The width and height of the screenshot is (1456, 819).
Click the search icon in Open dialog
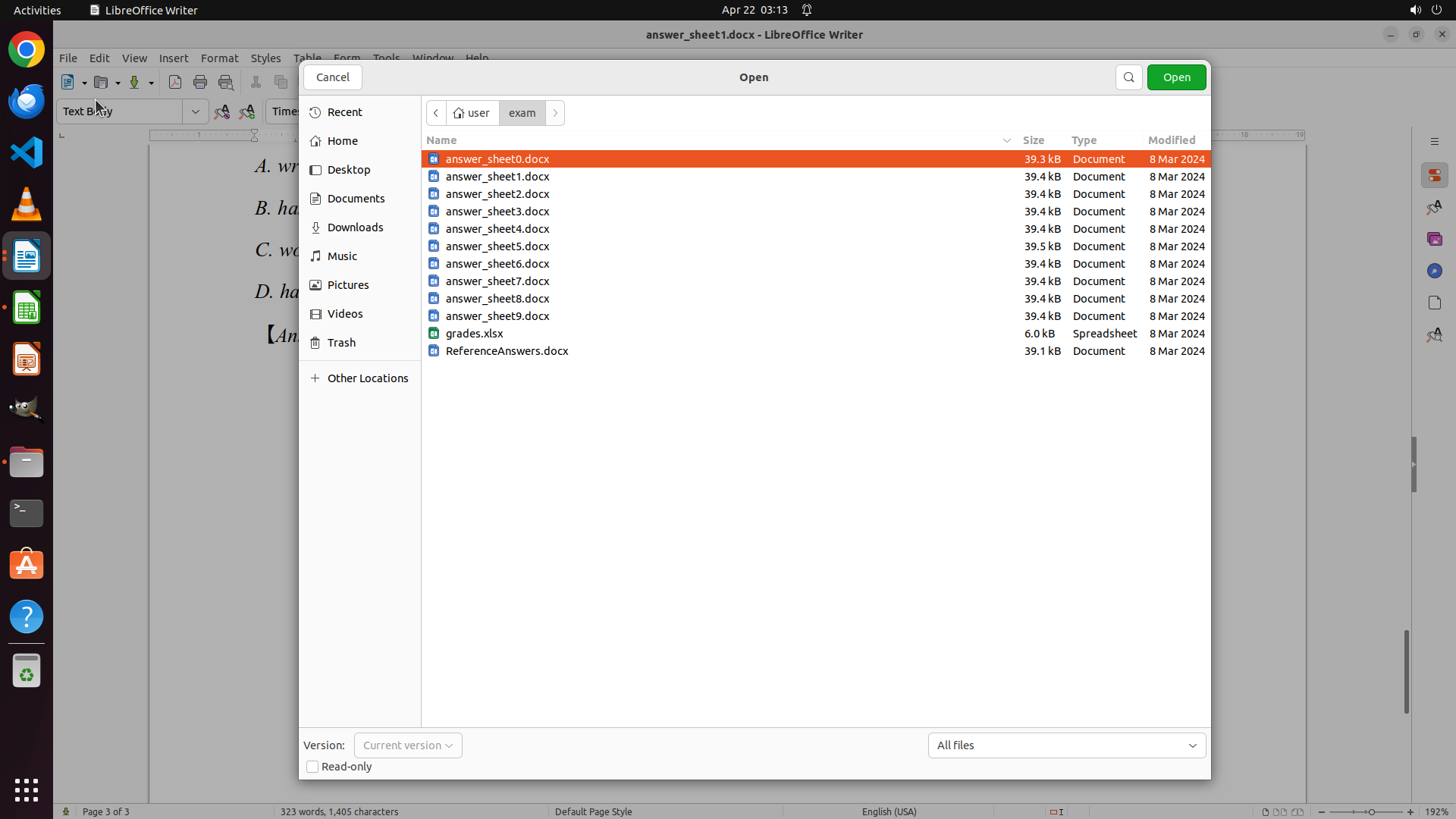pyautogui.click(x=1128, y=77)
